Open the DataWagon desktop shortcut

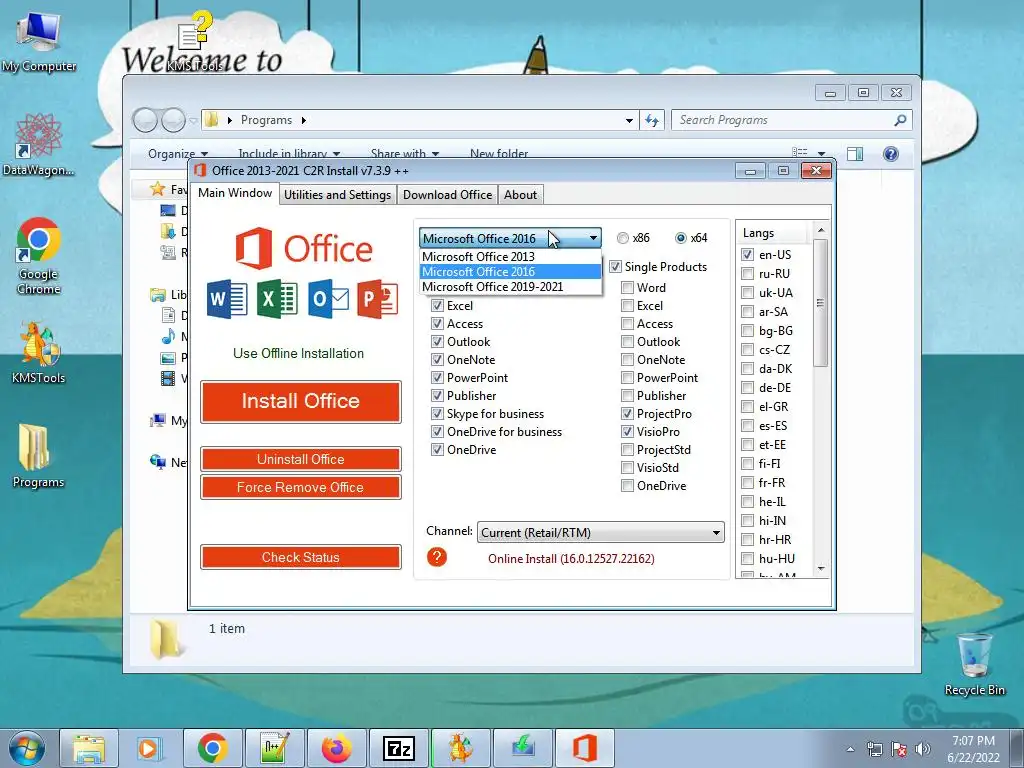tap(38, 145)
